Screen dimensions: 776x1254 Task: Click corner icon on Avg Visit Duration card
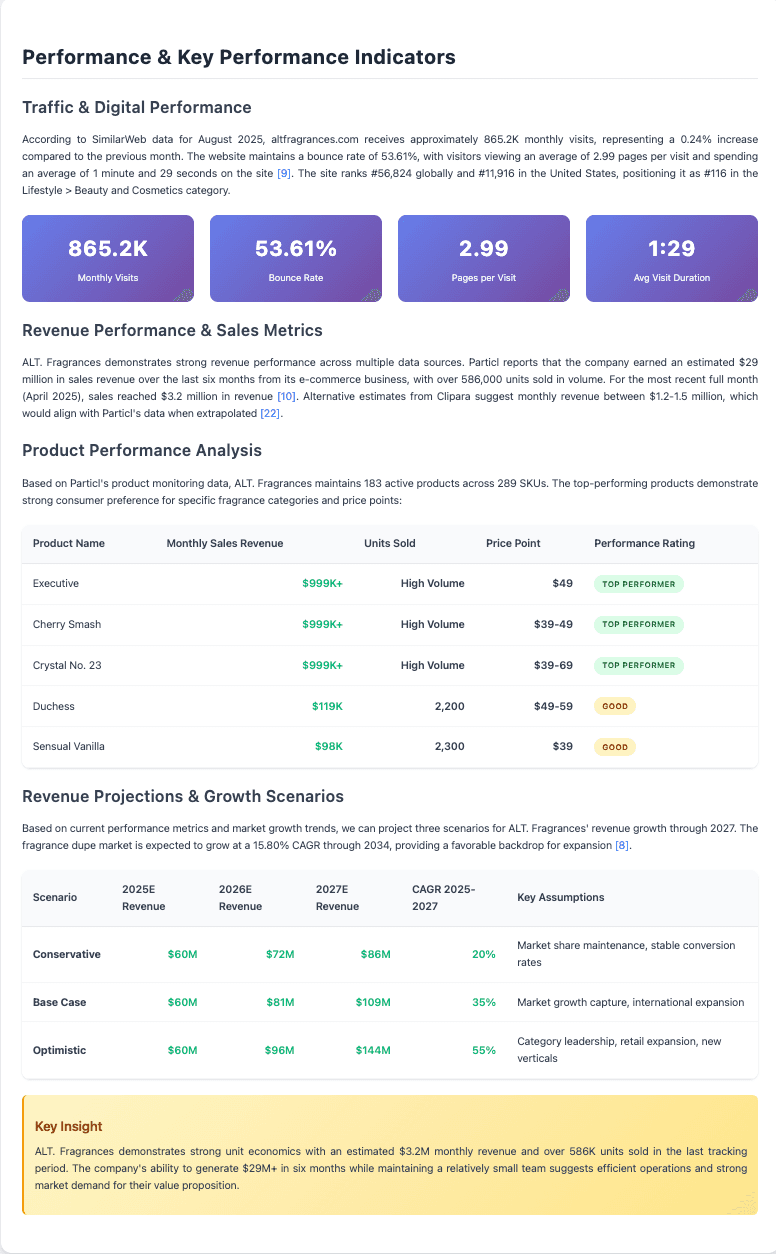747,294
